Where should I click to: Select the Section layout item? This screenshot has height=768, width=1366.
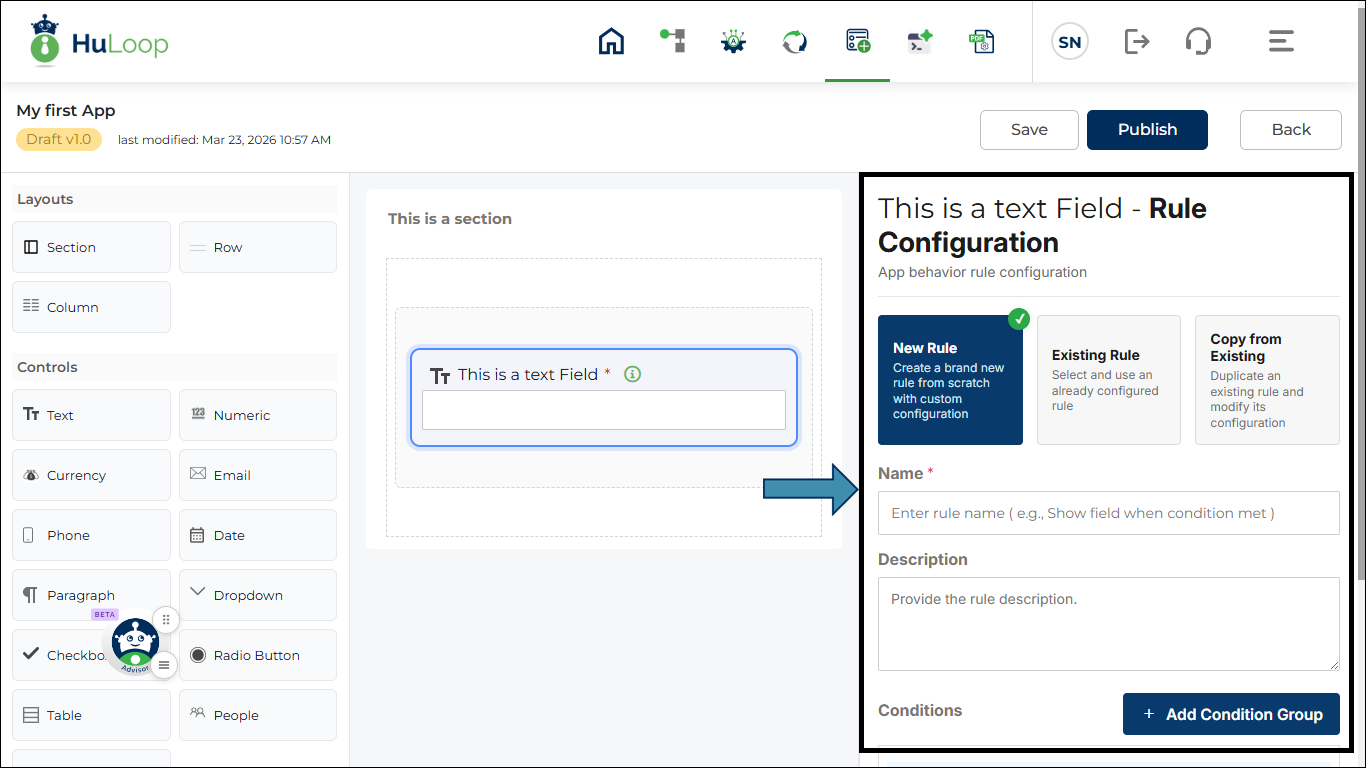click(x=91, y=247)
